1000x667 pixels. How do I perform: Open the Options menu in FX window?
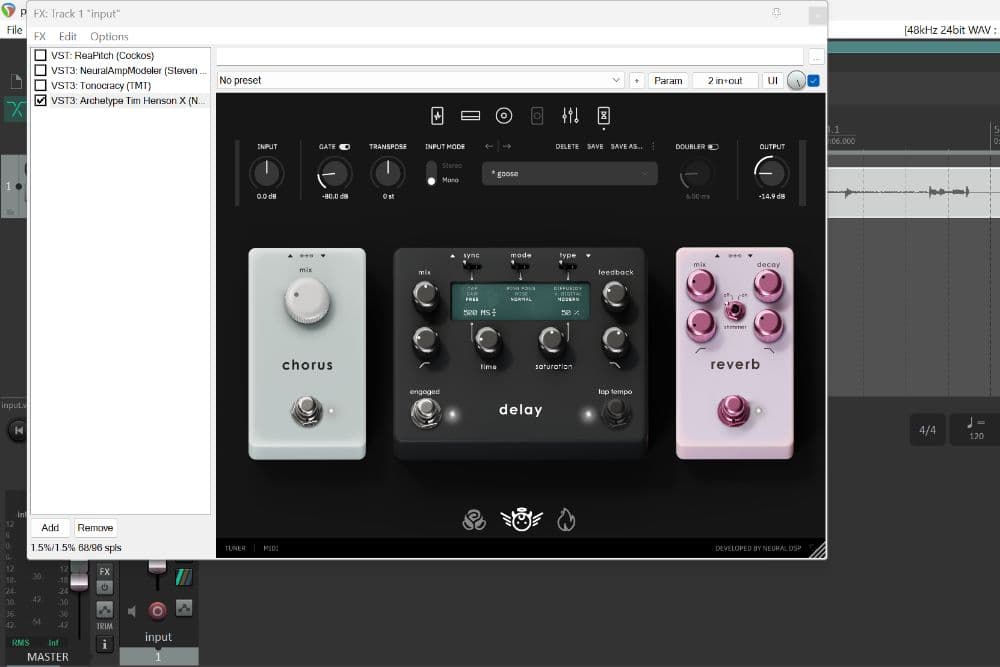(109, 36)
